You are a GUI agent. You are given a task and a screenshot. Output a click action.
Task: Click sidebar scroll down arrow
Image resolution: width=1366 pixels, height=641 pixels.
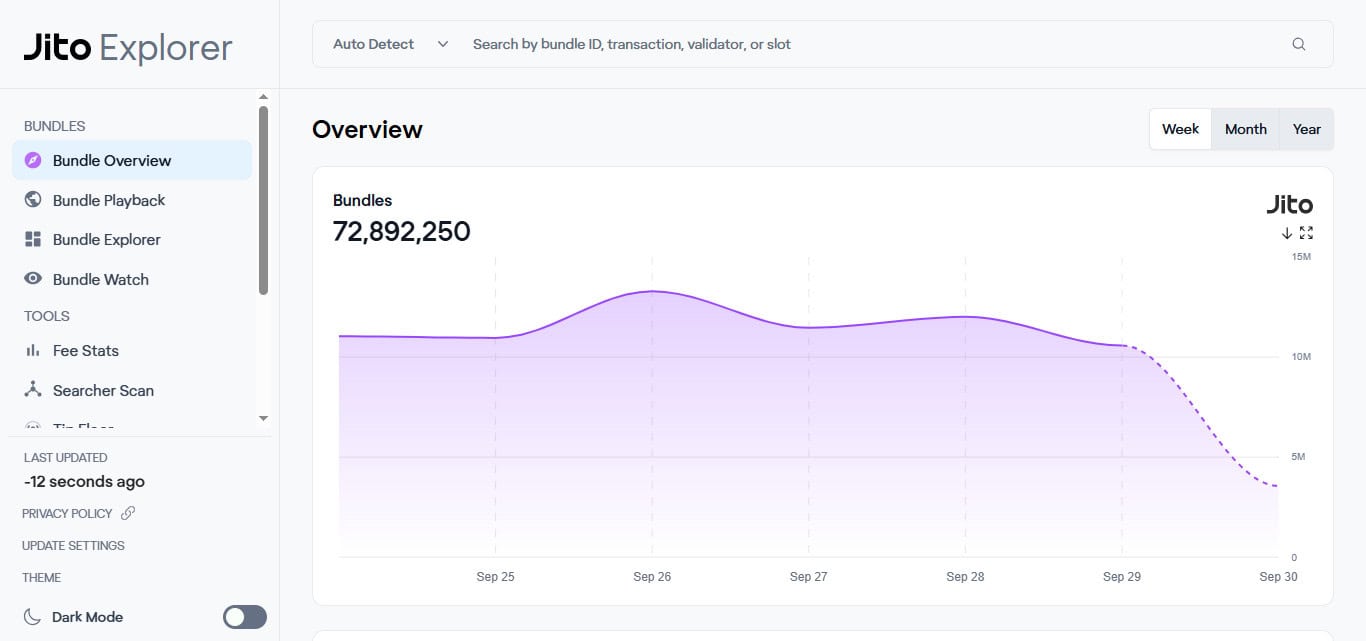click(x=263, y=418)
